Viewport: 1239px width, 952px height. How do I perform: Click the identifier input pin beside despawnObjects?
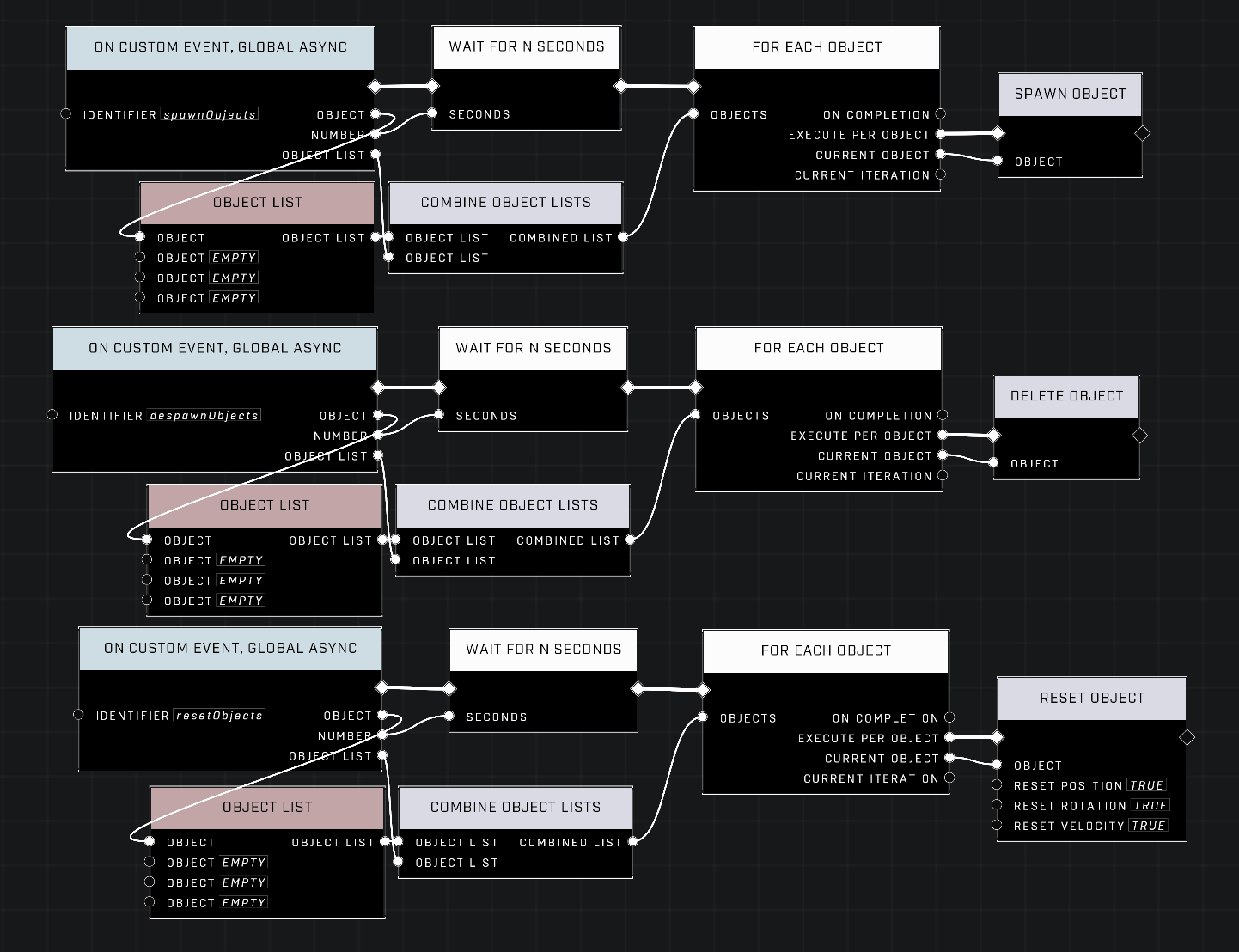click(x=52, y=415)
